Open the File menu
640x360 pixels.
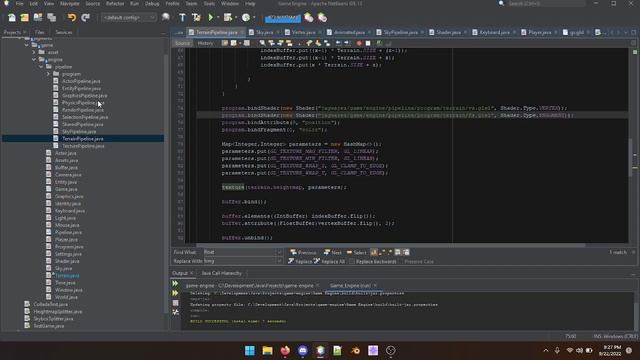click(x=19, y=4)
